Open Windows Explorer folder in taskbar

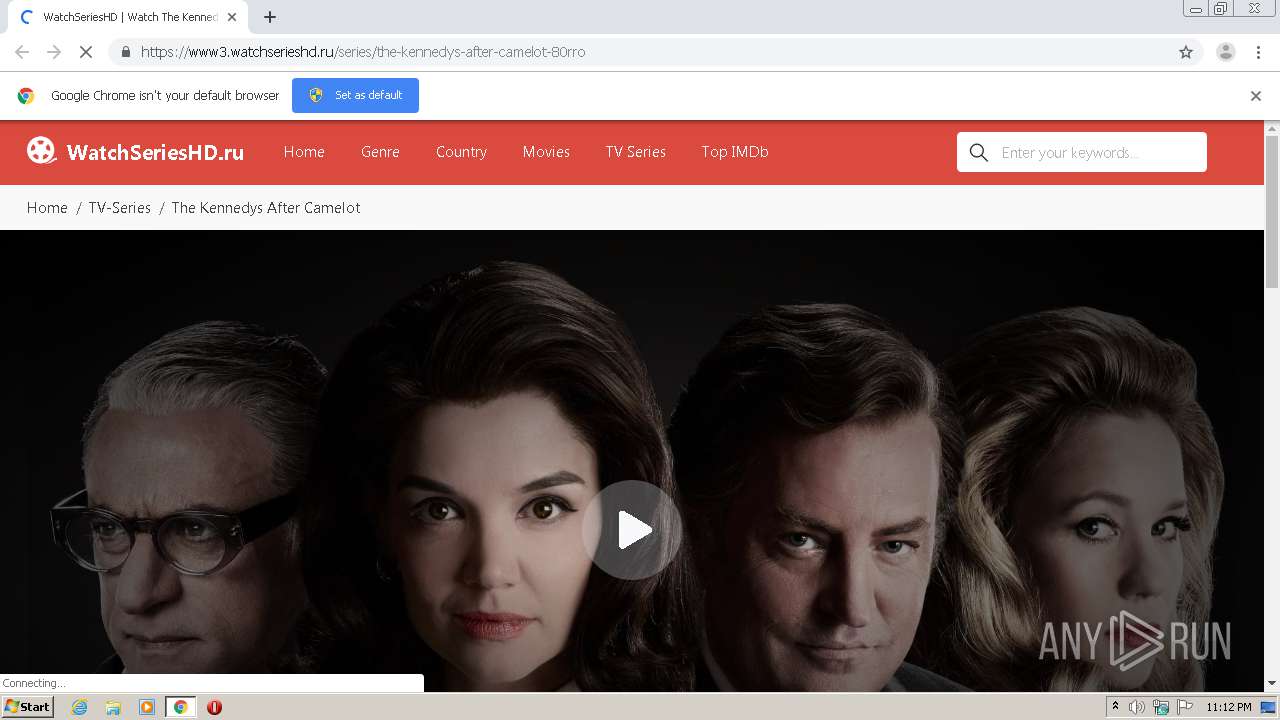tap(113, 707)
